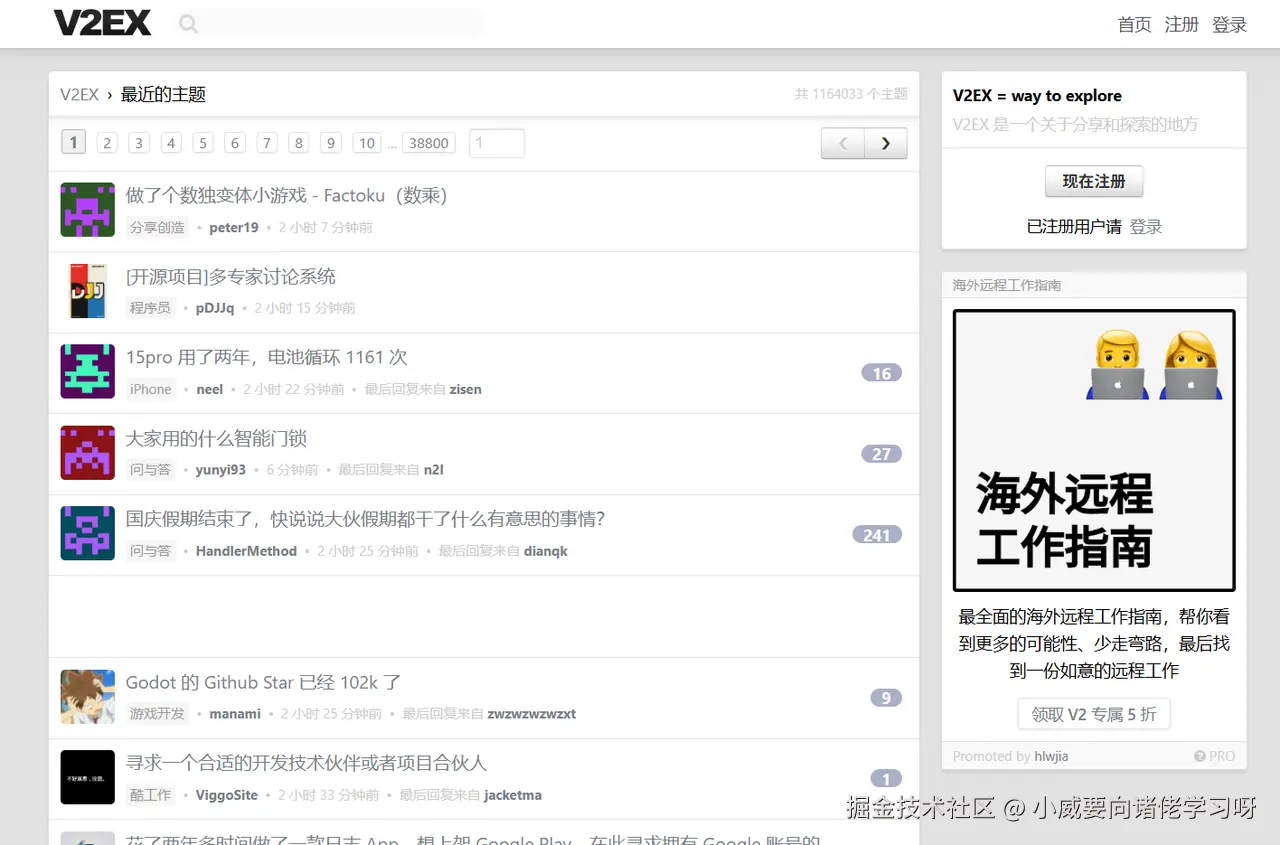Click the Godot topic avatar
This screenshot has width=1280, height=845.
pyautogui.click(x=87, y=696)
